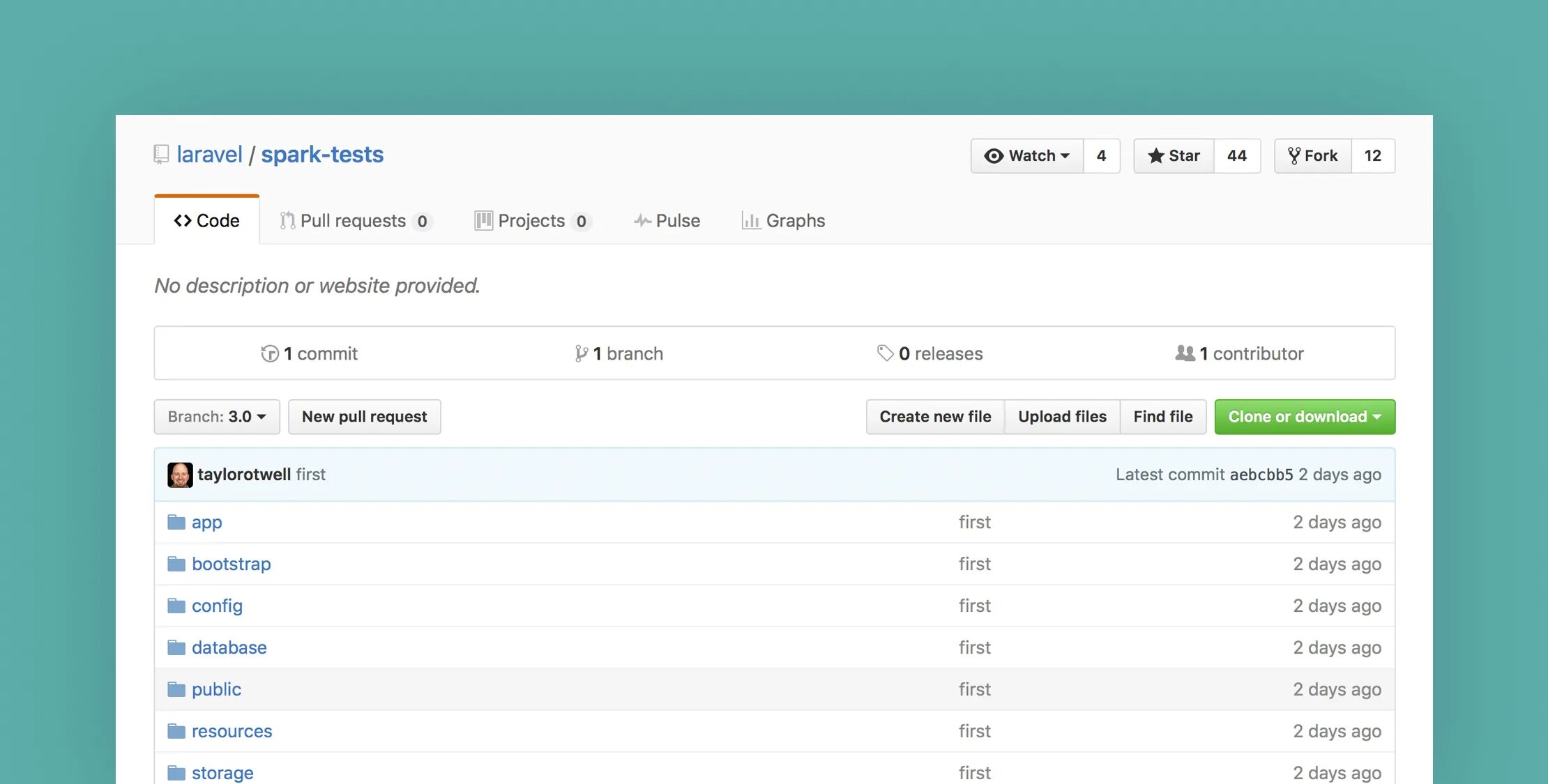This screenshot has width=1548, height=784.
Task: Expand the Clone or download dropdown
Action: pos(1303,415)
